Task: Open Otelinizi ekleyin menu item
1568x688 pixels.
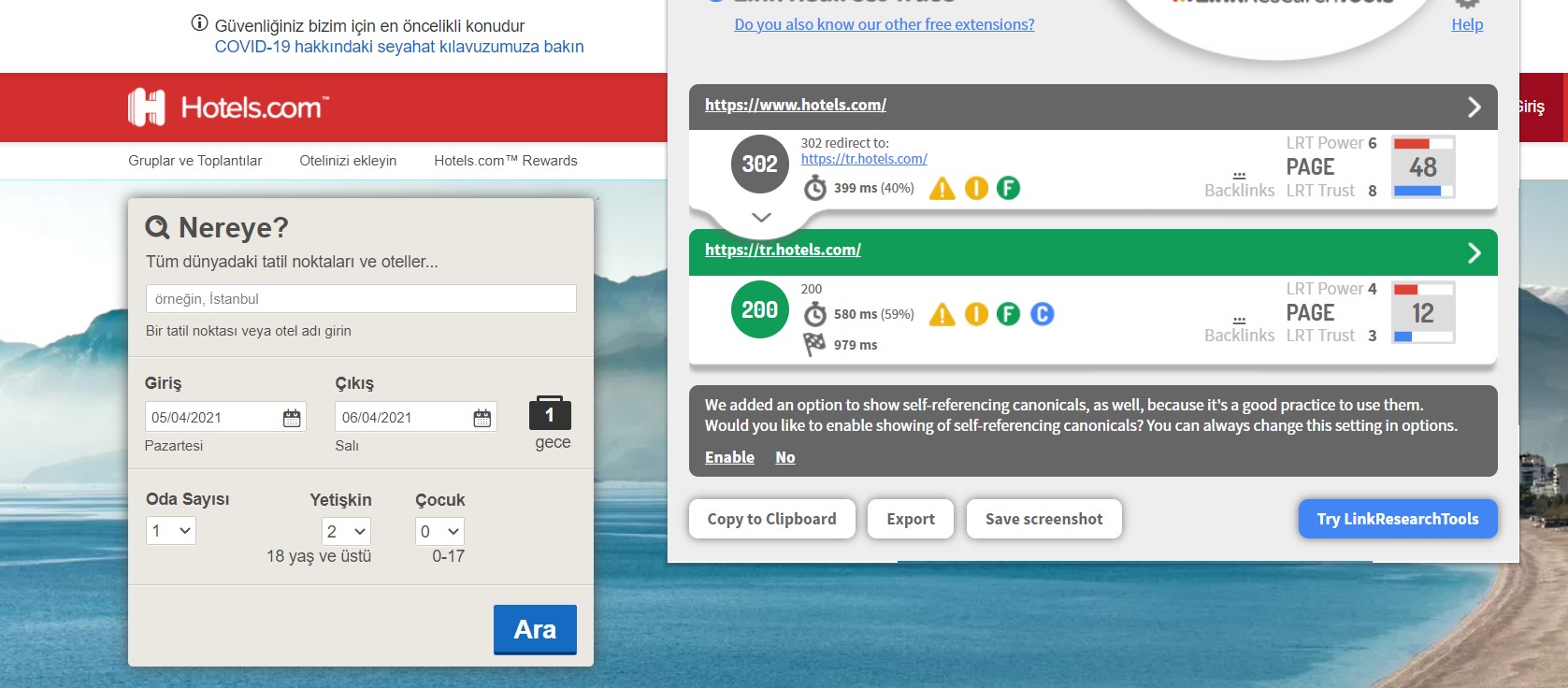Action: [348, 161]
